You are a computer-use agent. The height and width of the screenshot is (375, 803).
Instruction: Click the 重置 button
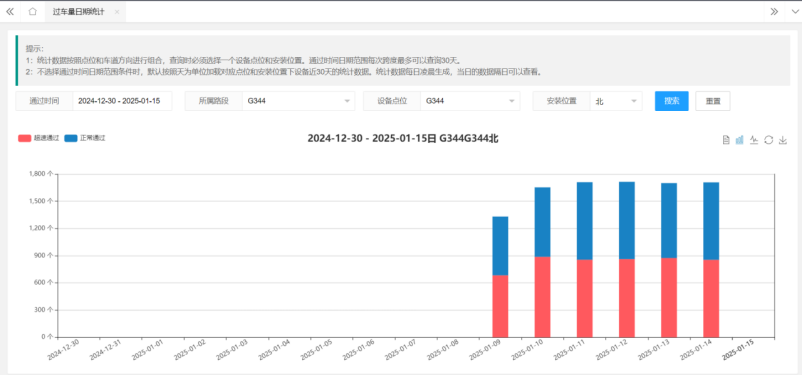click(x=713, y=101)
